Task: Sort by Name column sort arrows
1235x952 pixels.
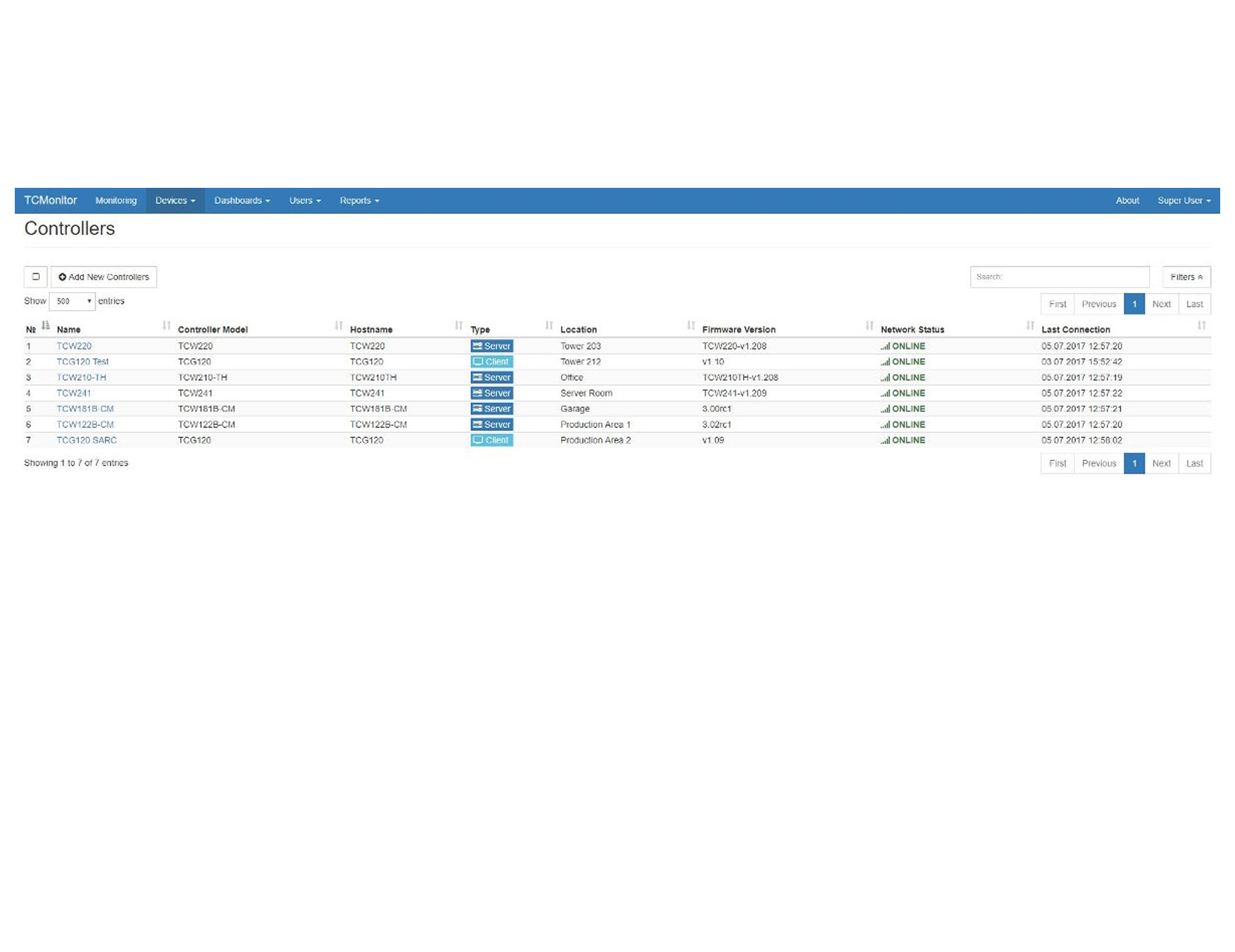Action: coord(167,325)
